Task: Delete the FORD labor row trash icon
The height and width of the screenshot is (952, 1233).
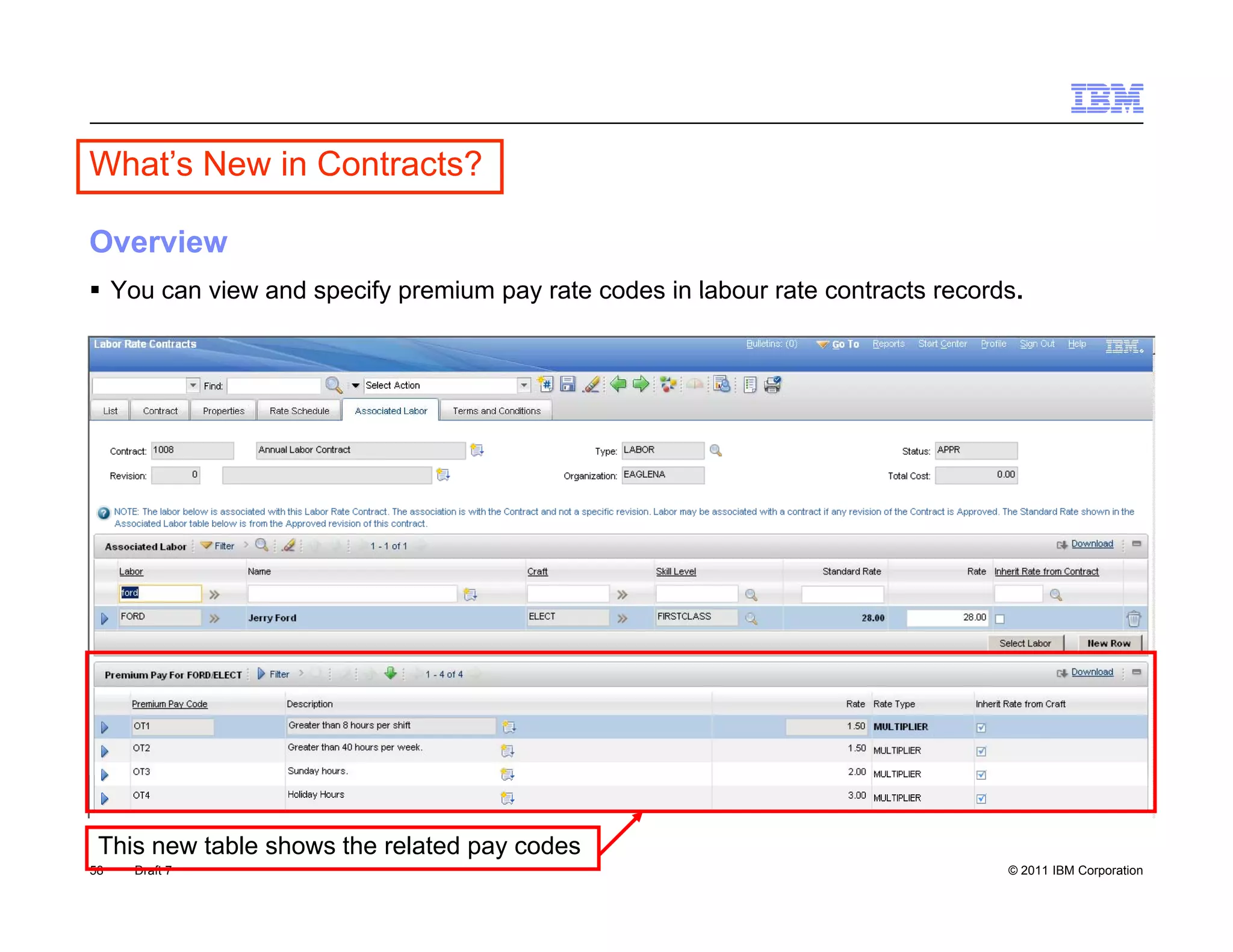Action: point(1133,619)
